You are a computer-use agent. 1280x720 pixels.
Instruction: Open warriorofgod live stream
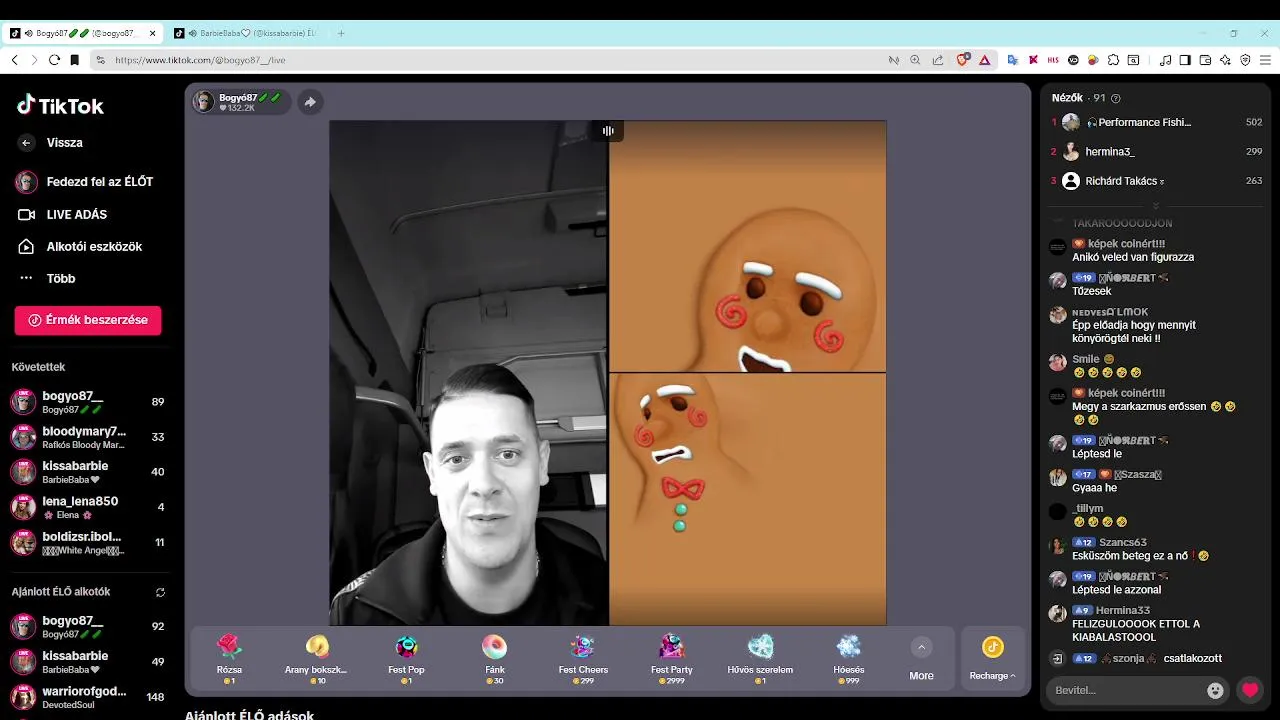88,697
